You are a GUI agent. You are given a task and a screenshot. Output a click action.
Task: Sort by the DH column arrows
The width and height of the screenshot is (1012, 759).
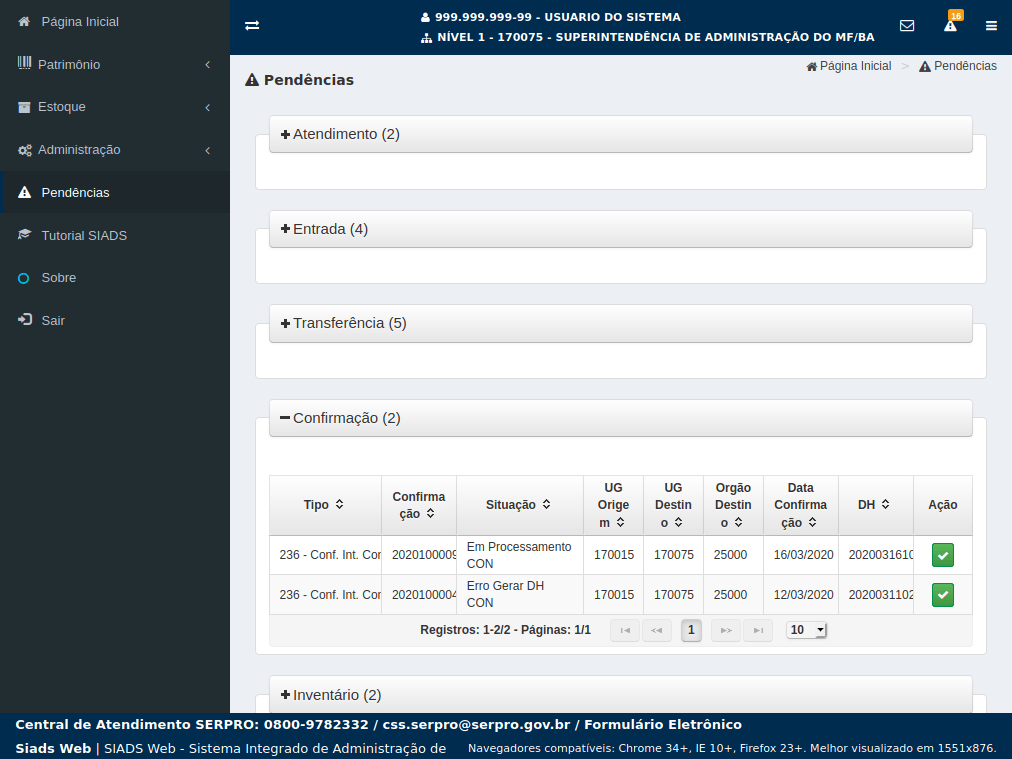[x=886, y=504]
